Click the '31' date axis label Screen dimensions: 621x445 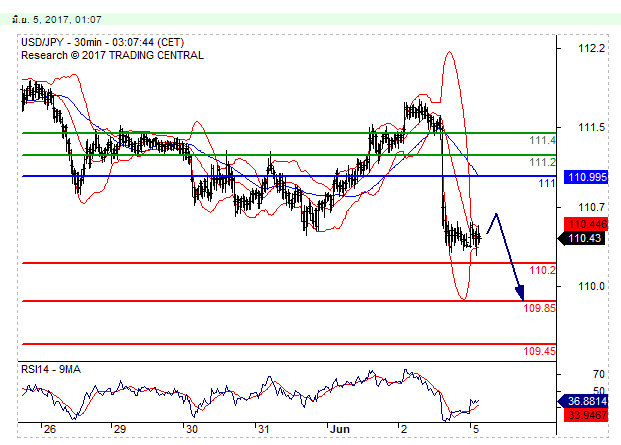[263, 429]
